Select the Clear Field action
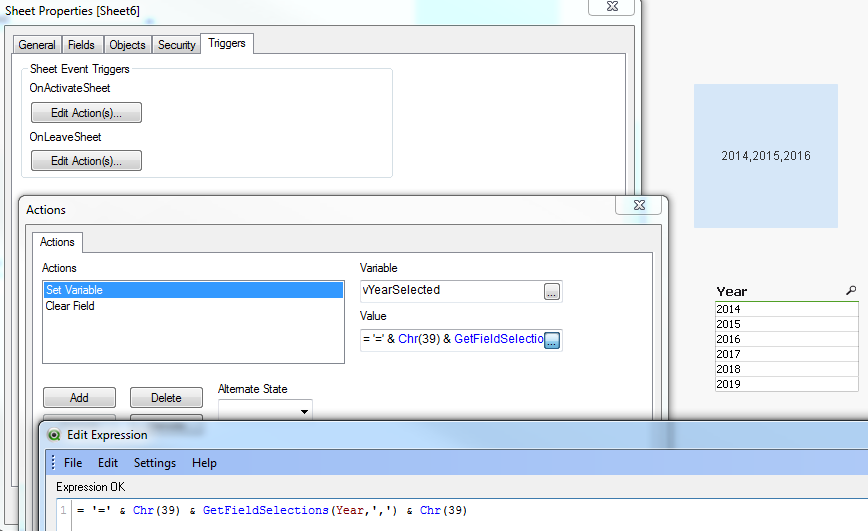Image resolution: width=868 pixels, height=531 pixels. point(193,306)
